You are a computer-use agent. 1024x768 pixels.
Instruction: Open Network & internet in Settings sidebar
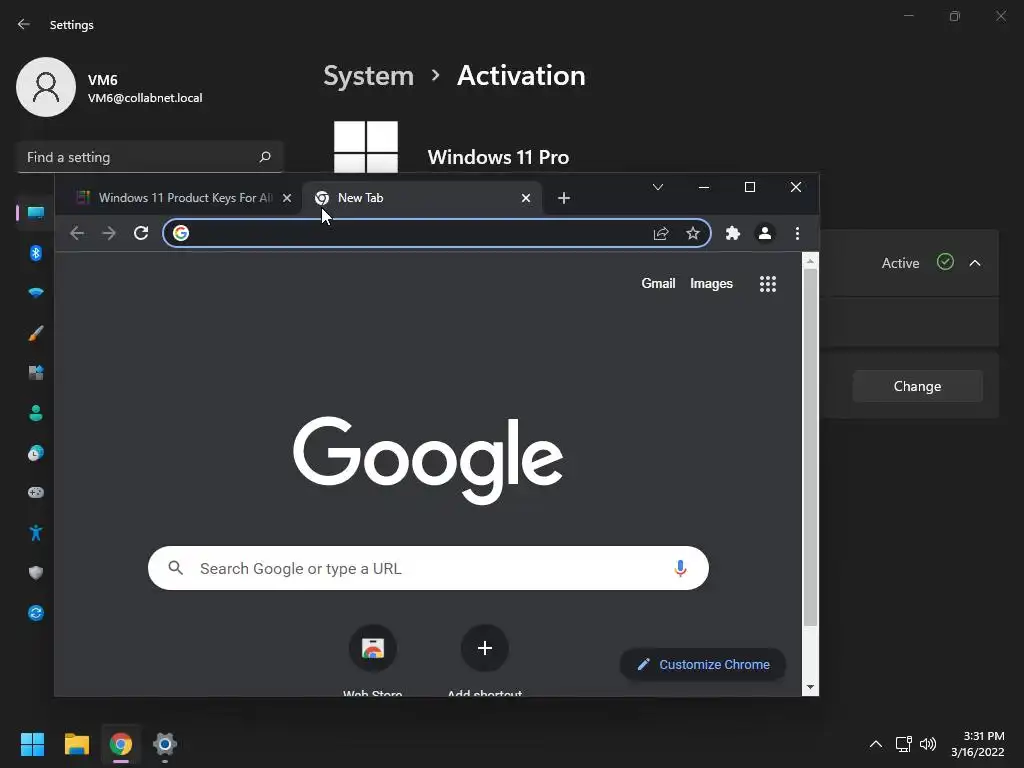coord(36,293)
